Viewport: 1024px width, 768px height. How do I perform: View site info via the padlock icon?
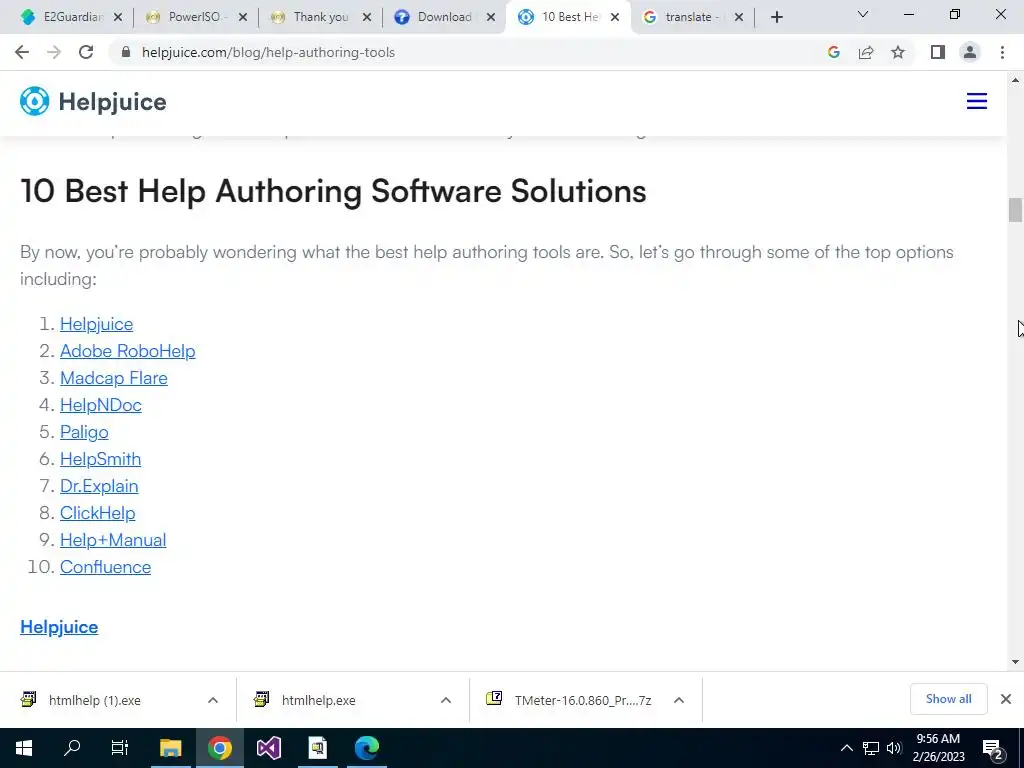[126, 52]
